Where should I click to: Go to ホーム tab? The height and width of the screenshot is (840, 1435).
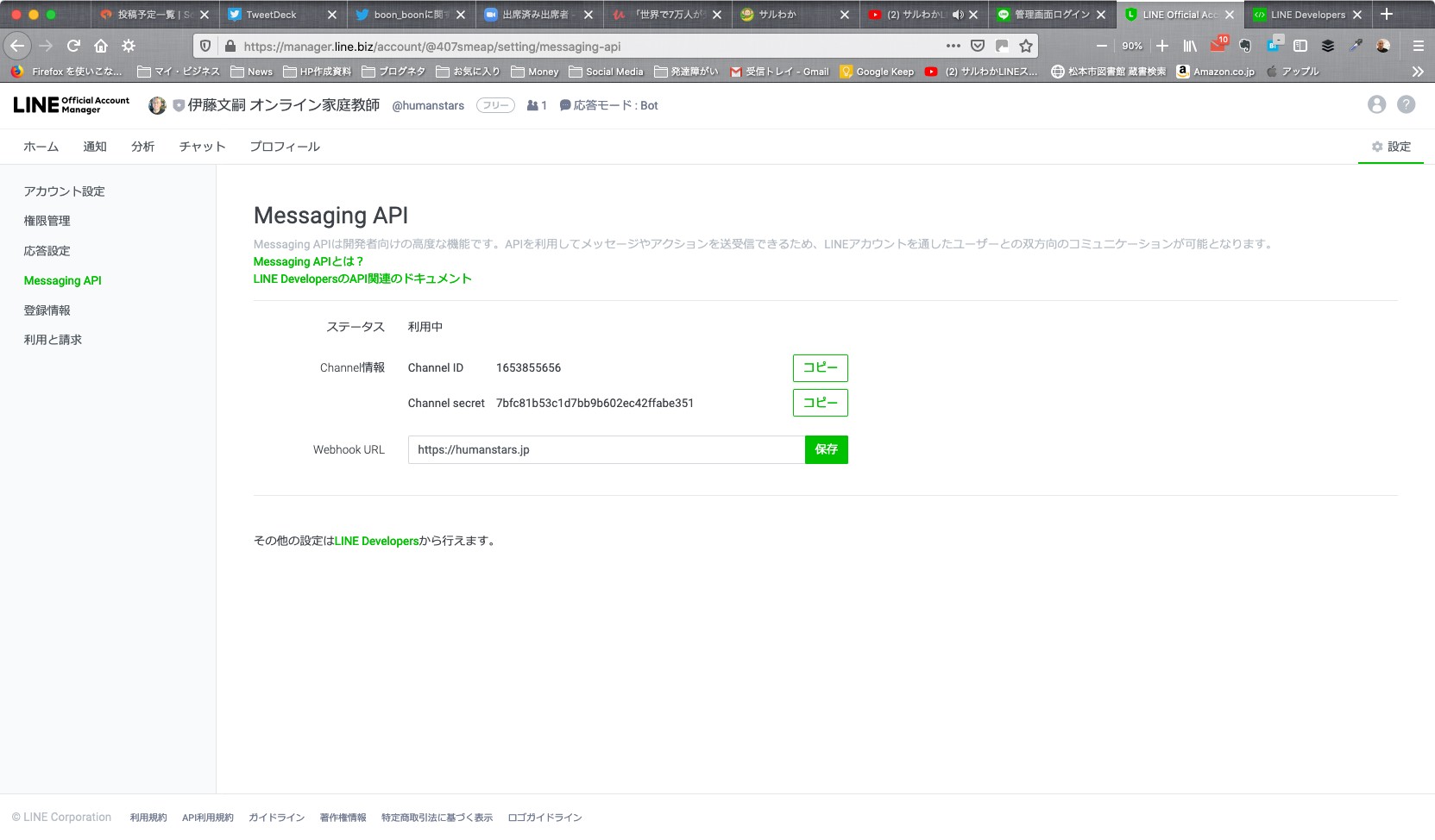(x=41, y=147)
